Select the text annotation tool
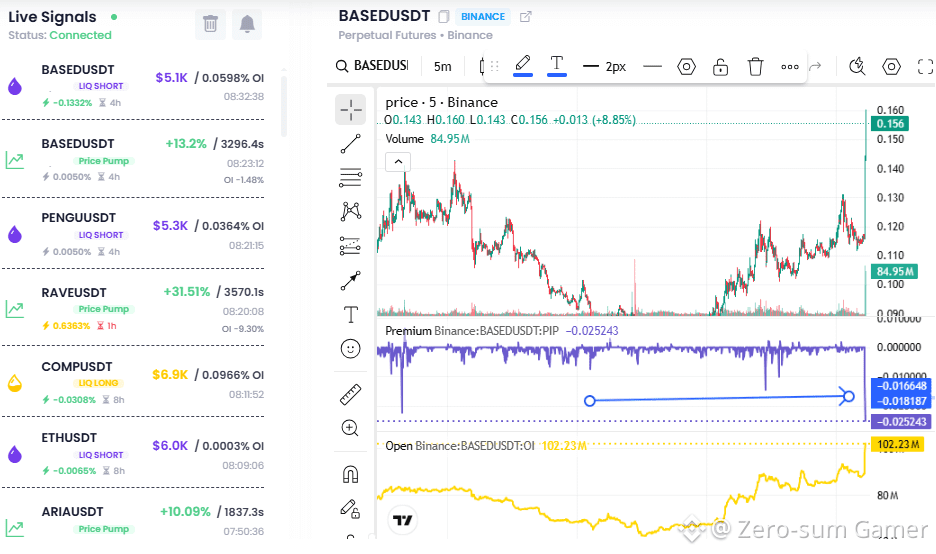Screen dimensions: 936x554 click(x=350, y=315)
